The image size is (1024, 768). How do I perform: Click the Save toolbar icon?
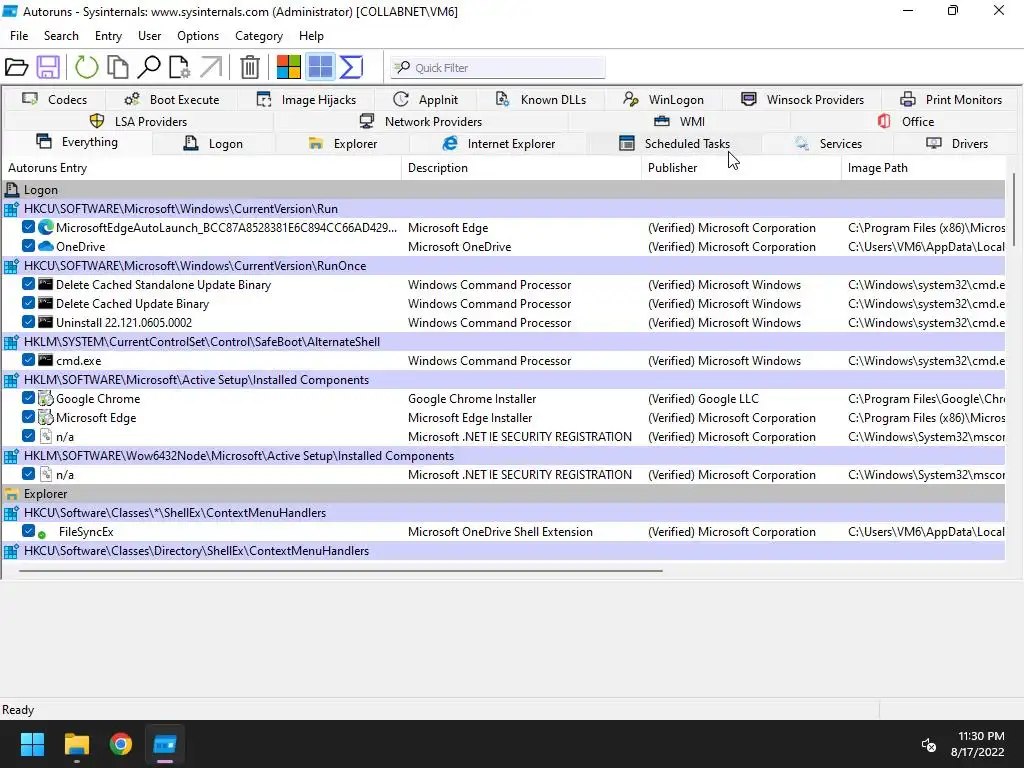pos(48,67)
